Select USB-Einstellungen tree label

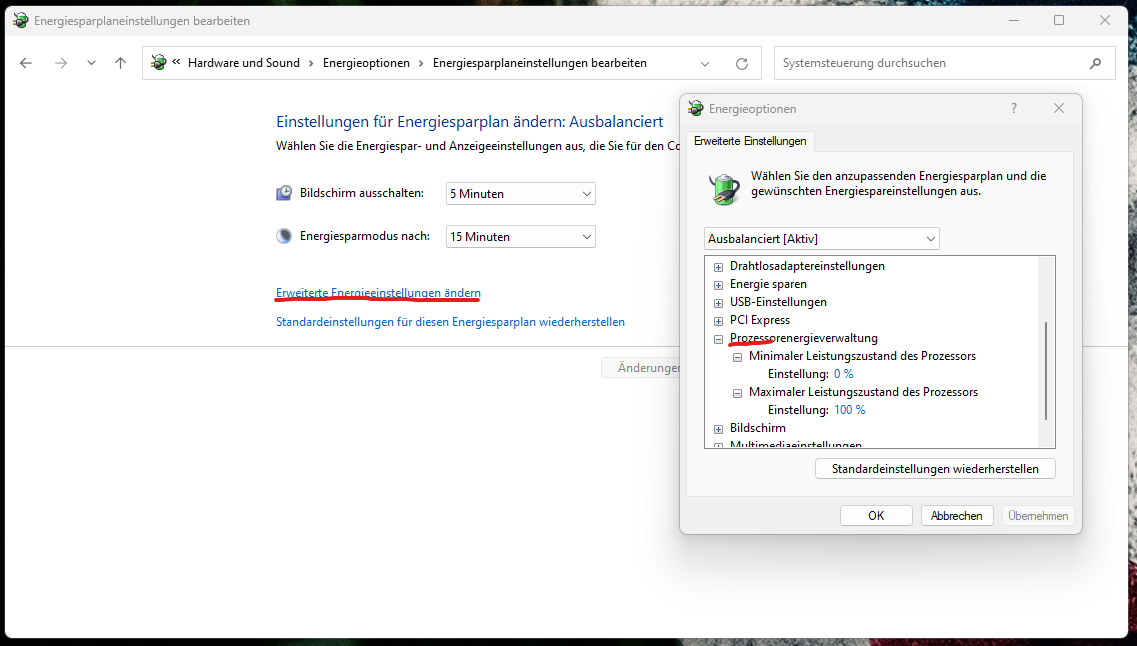pos(778,302)
